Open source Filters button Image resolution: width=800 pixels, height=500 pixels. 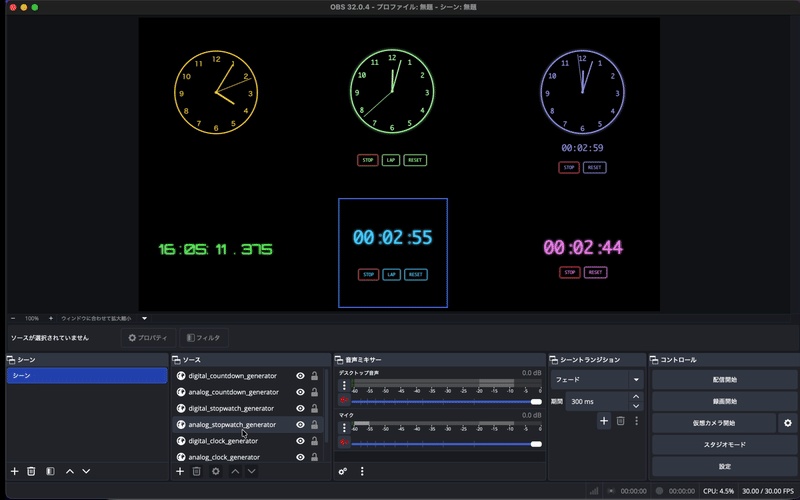(204, 338)
